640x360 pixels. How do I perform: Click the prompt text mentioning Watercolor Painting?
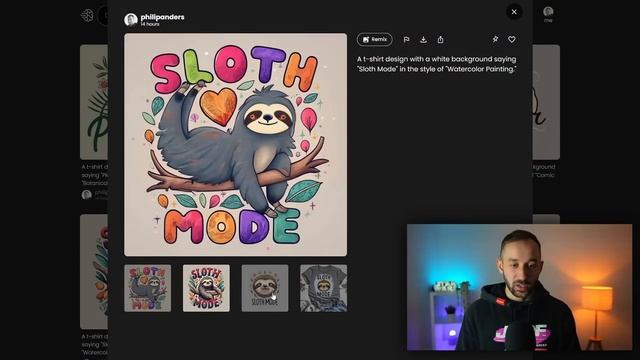(437, 64)
